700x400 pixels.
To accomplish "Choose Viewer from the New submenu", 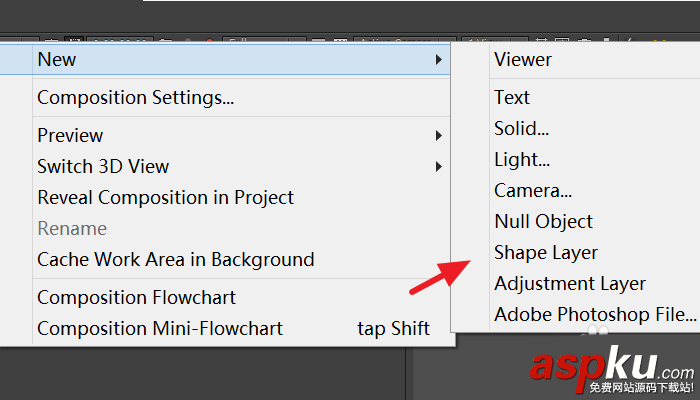I will [x=523, y=59].
